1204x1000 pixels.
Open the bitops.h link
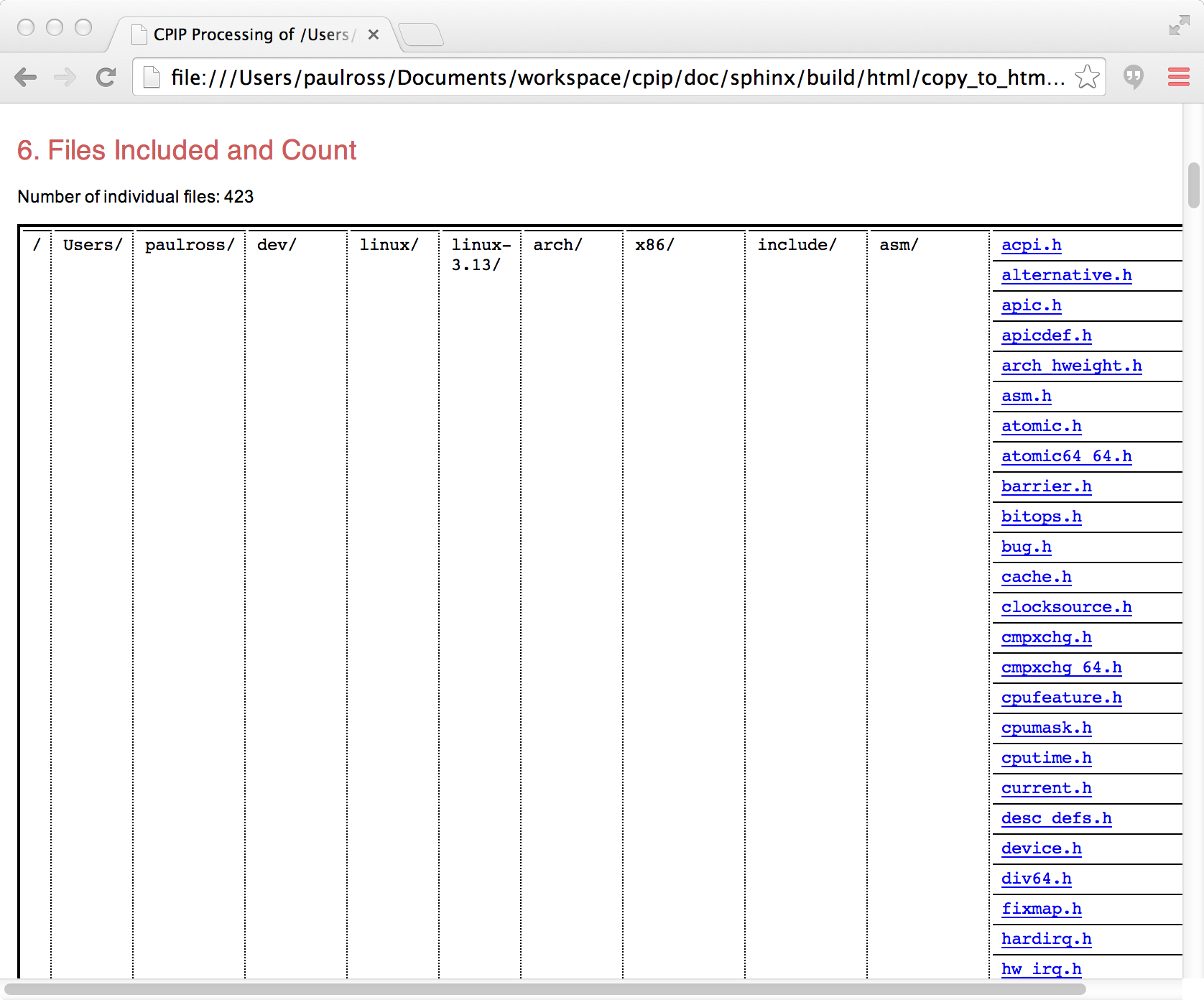coord(1041,517)
